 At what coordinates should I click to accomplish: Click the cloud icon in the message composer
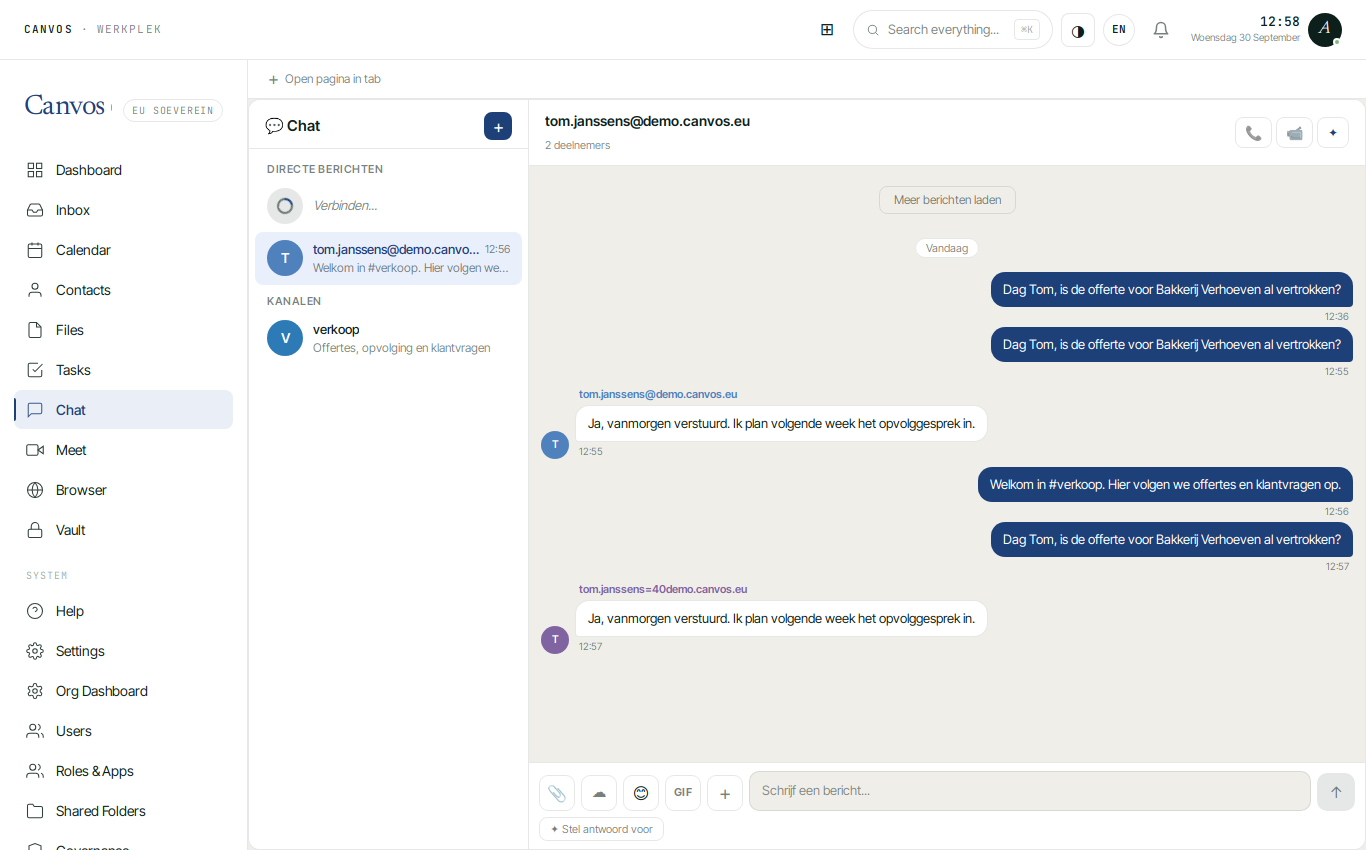click(x=599, y=792)
